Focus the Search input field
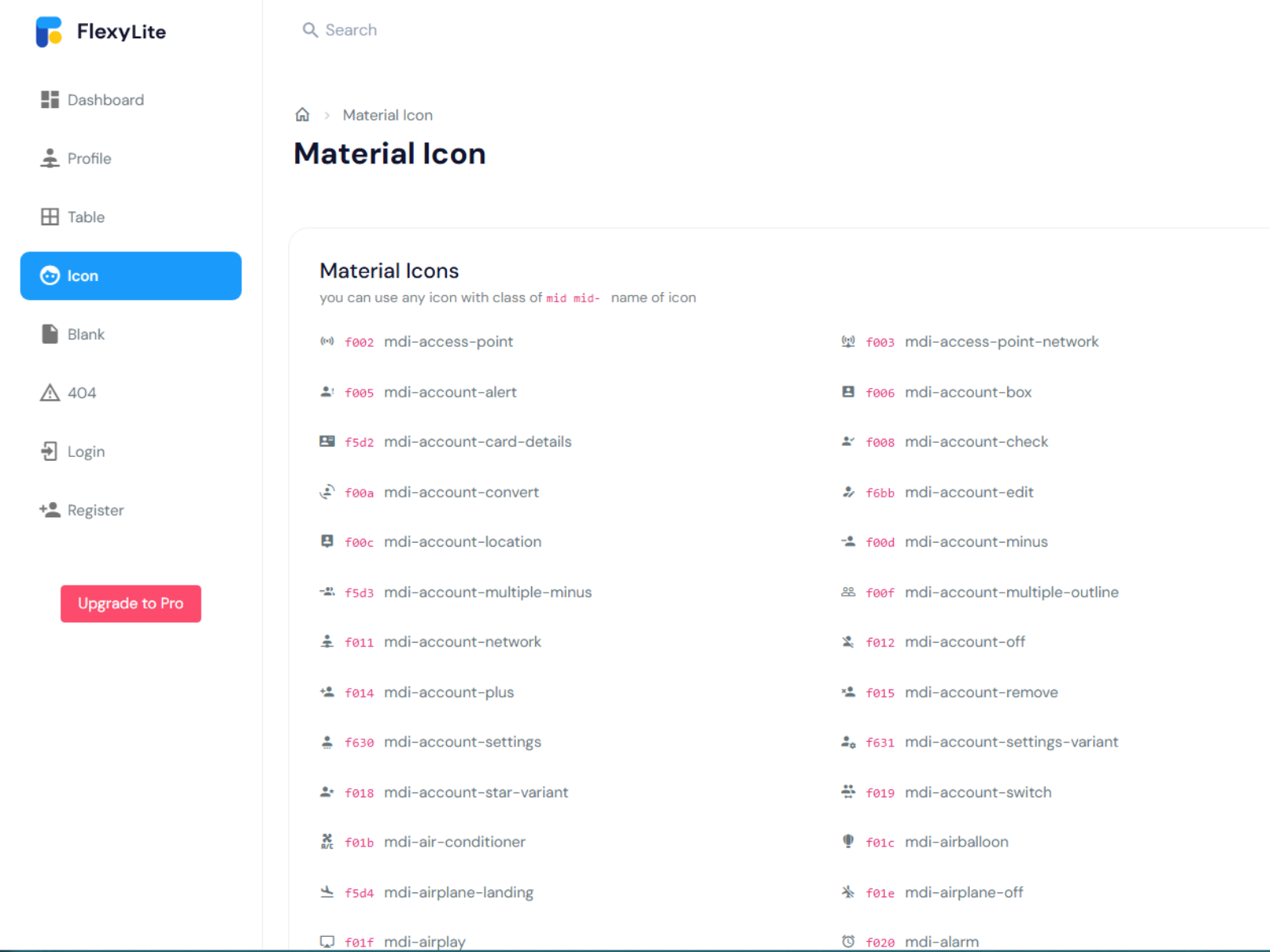Viewport: 1270px width, 952px height. (351, 30)
